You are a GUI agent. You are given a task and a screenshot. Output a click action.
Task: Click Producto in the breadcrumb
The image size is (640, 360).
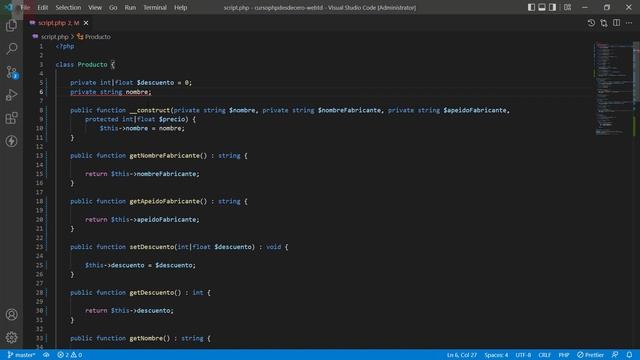point(98,37)
